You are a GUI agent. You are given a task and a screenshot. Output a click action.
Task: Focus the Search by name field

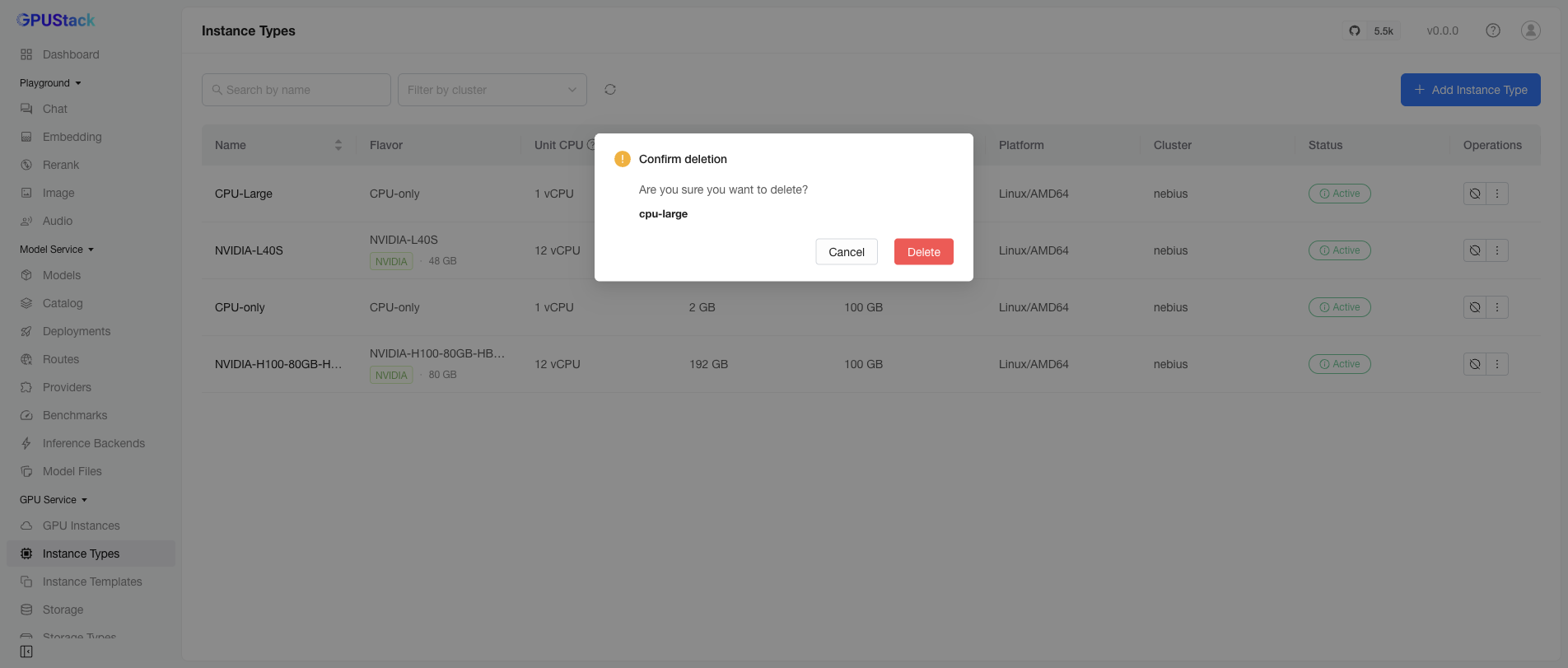click(296, 90)
